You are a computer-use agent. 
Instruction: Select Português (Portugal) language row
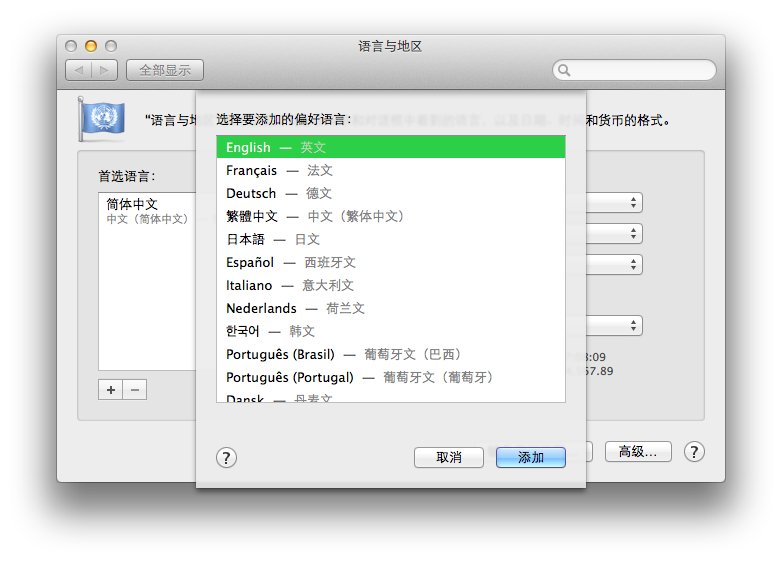[x=391, y=377]
